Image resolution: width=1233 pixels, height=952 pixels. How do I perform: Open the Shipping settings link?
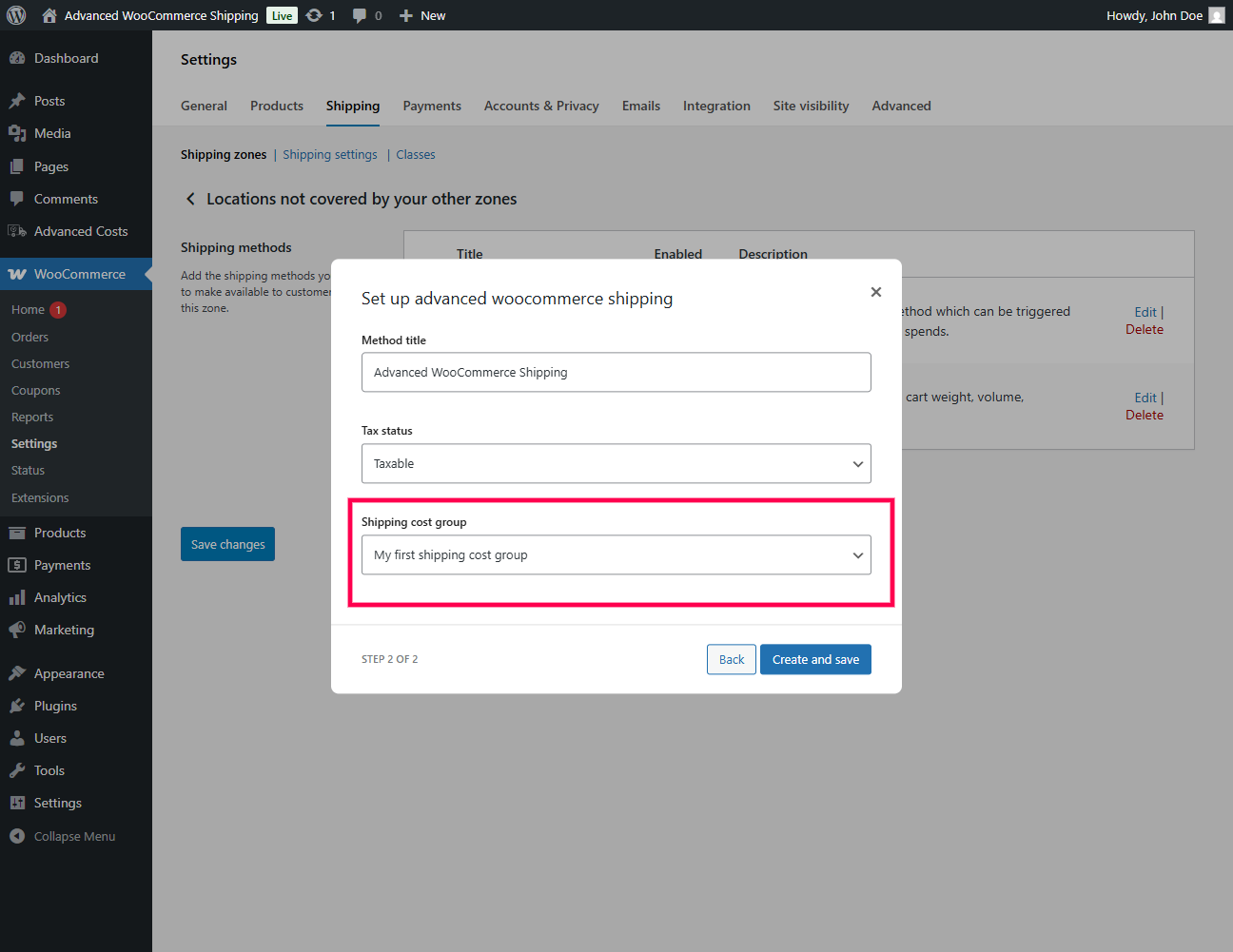[x=329, y=154]
